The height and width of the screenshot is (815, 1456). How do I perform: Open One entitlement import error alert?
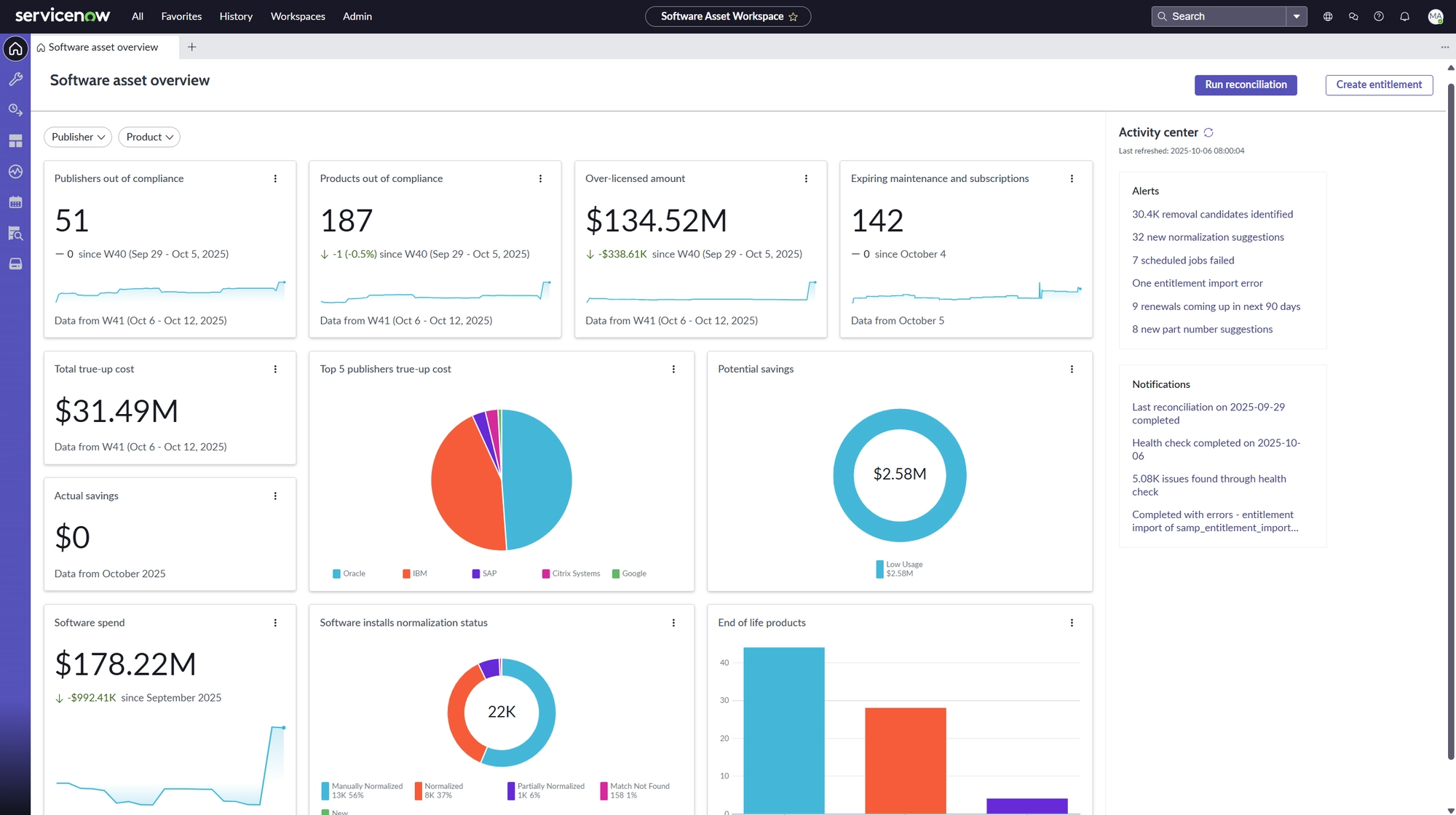1198,283
